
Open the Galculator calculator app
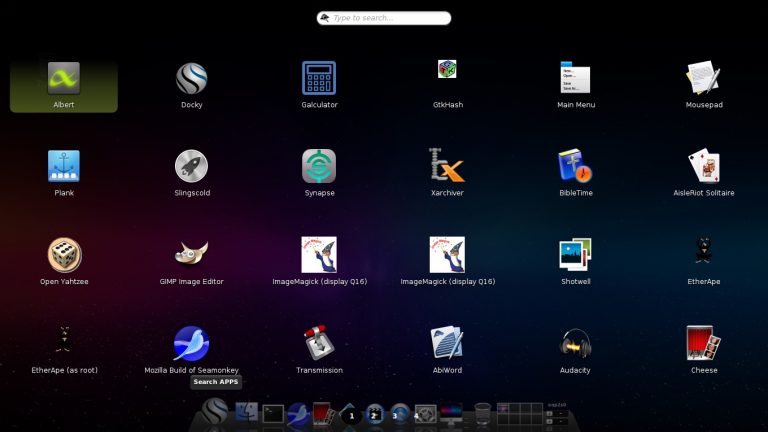319,79
